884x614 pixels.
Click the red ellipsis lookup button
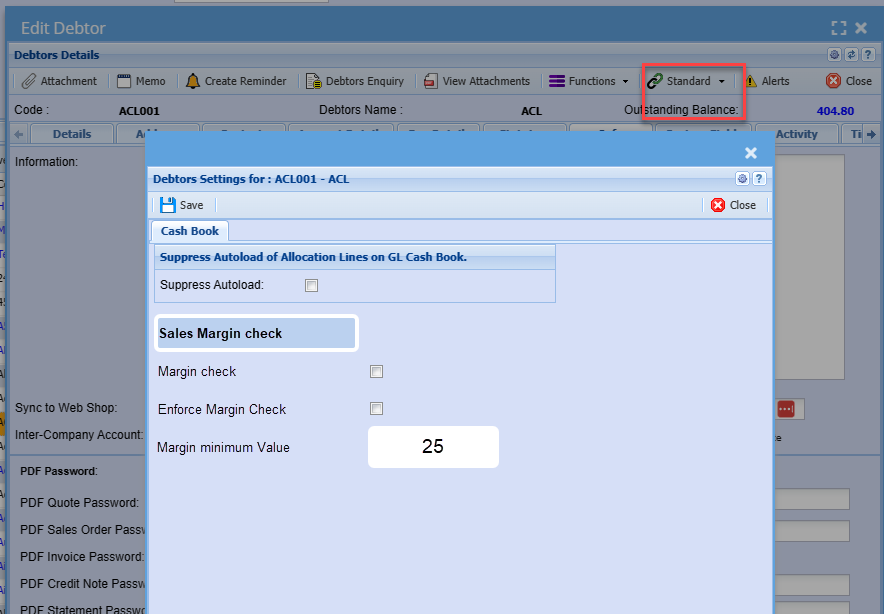(786, 409)
